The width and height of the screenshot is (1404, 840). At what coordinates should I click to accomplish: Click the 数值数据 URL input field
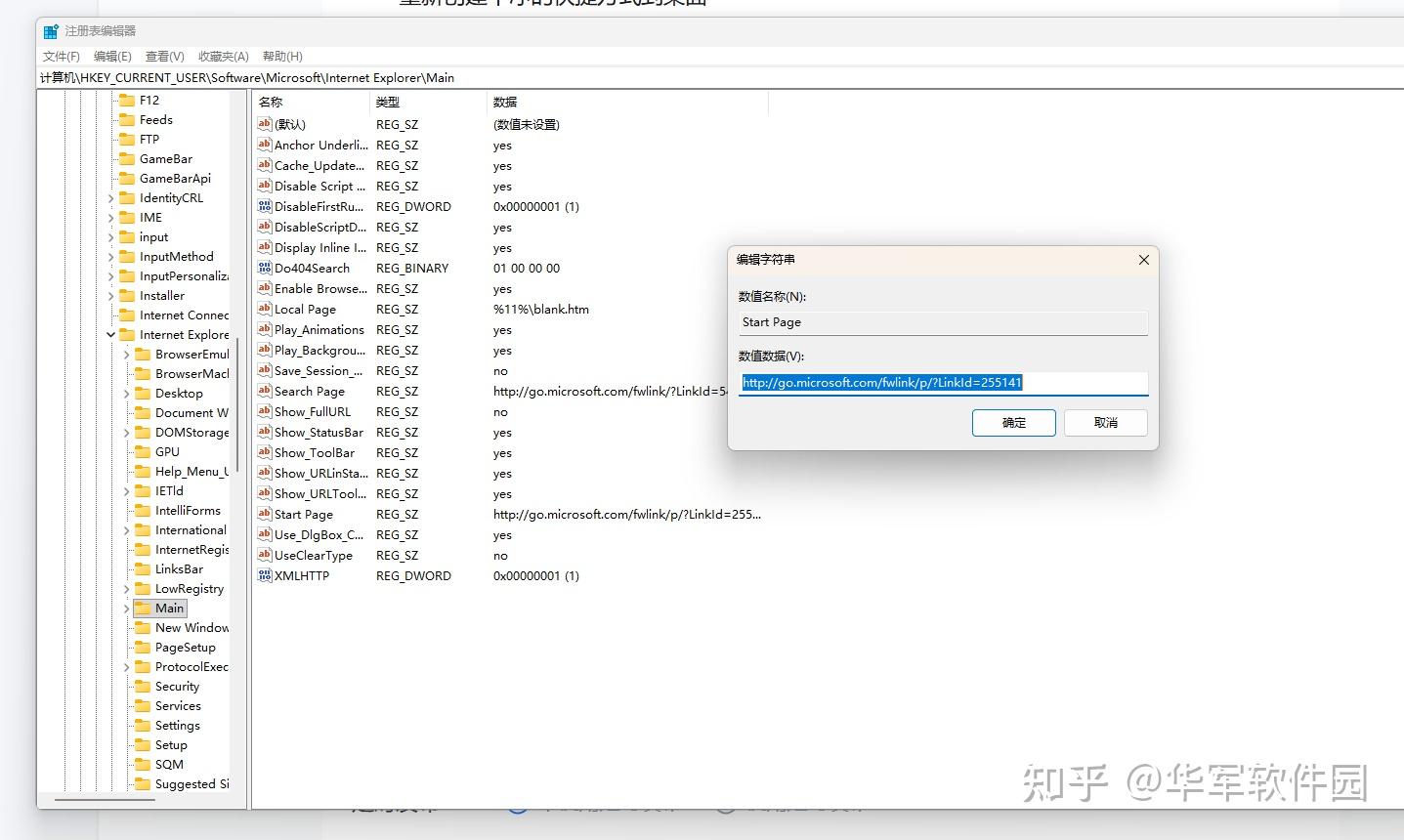[x=943, y=383]
